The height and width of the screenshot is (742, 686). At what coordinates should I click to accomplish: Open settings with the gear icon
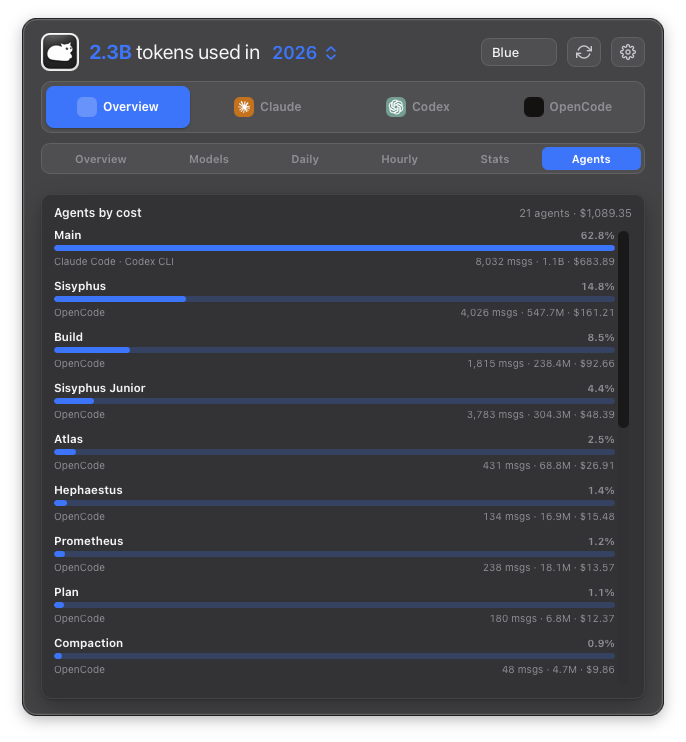click(628, 52)
